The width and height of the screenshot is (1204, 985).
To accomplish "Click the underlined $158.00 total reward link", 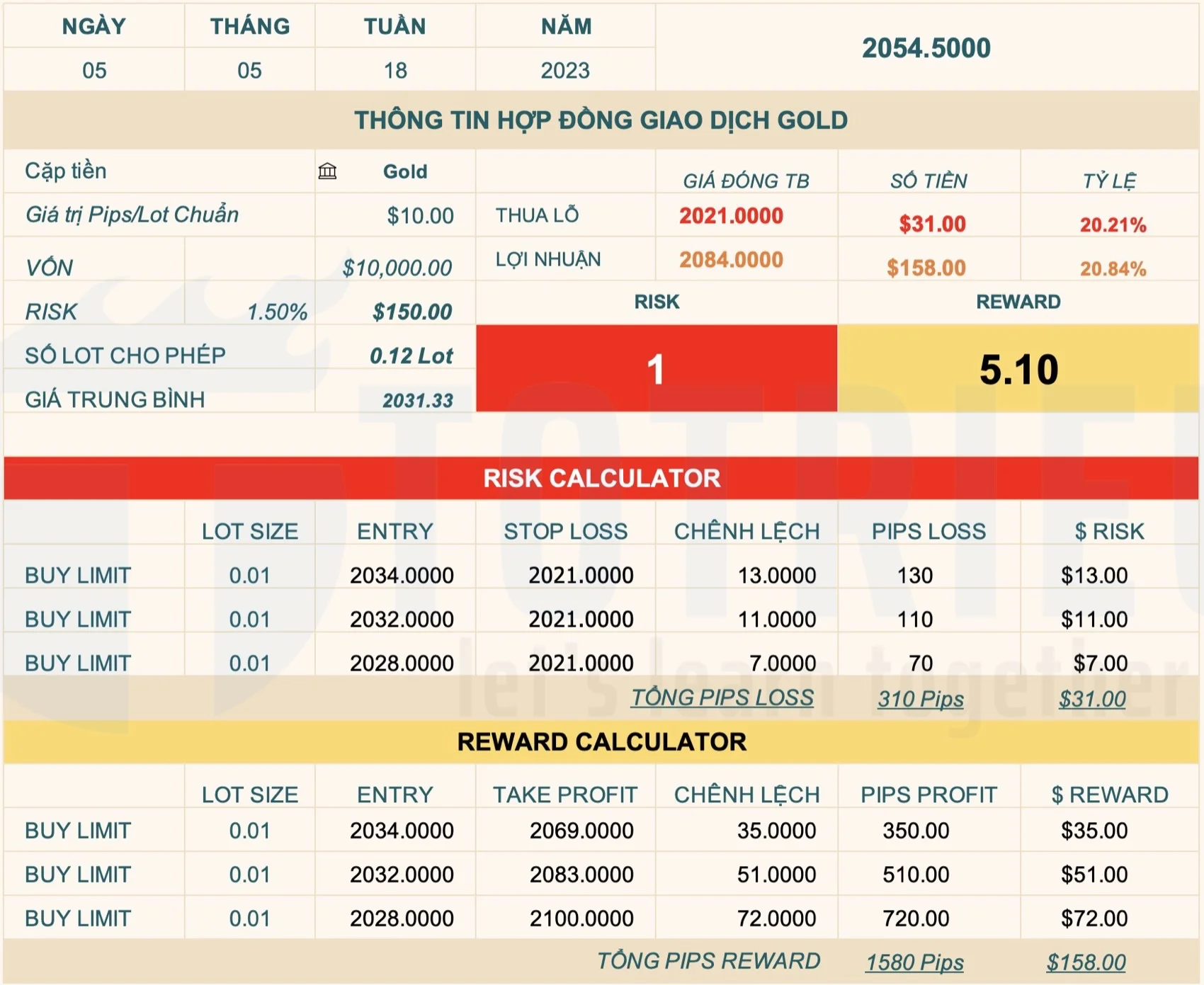I will click(x=1086, y=962).
